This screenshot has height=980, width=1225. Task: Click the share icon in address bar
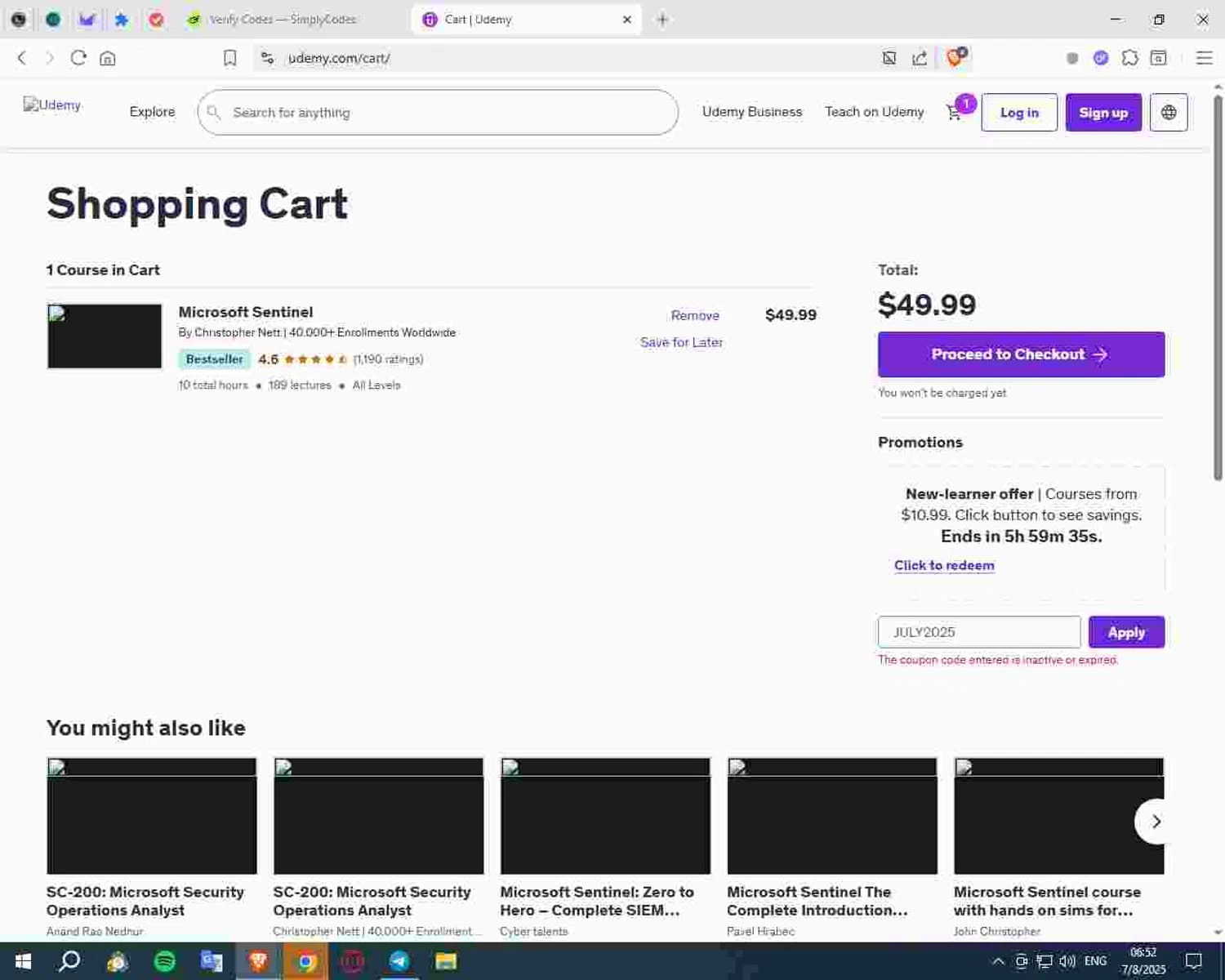920,58
